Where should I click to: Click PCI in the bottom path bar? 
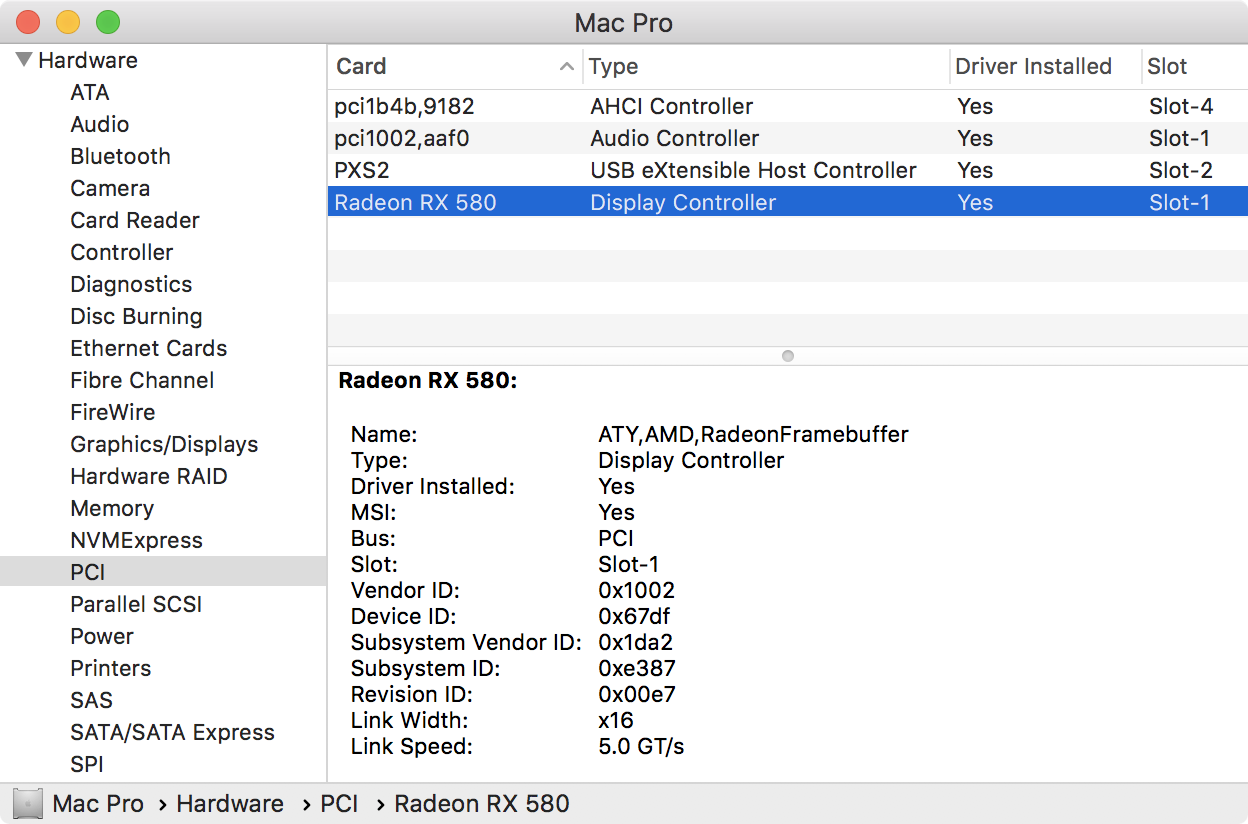coord(339,803)
